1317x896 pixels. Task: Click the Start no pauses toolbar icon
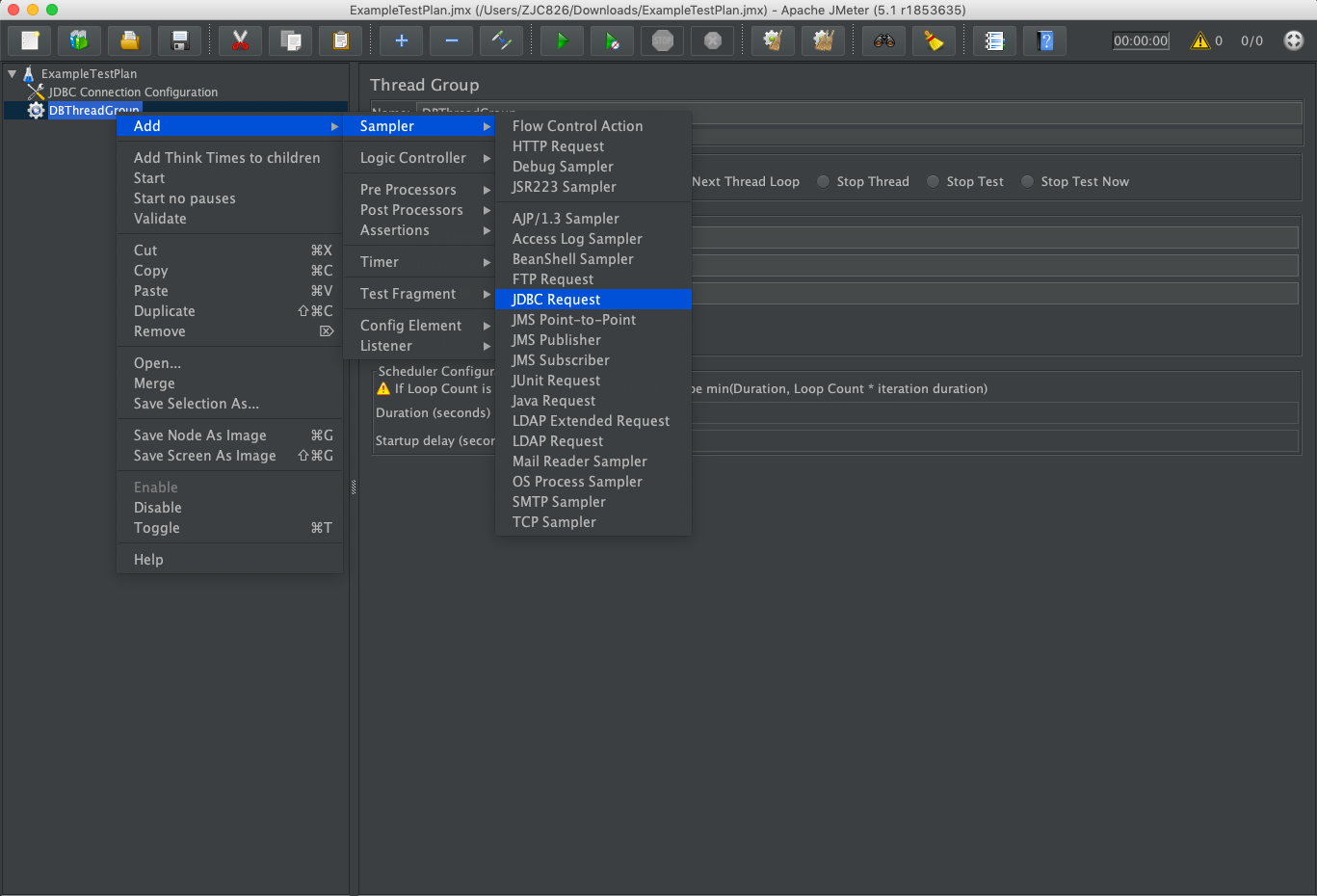[613, 40]
